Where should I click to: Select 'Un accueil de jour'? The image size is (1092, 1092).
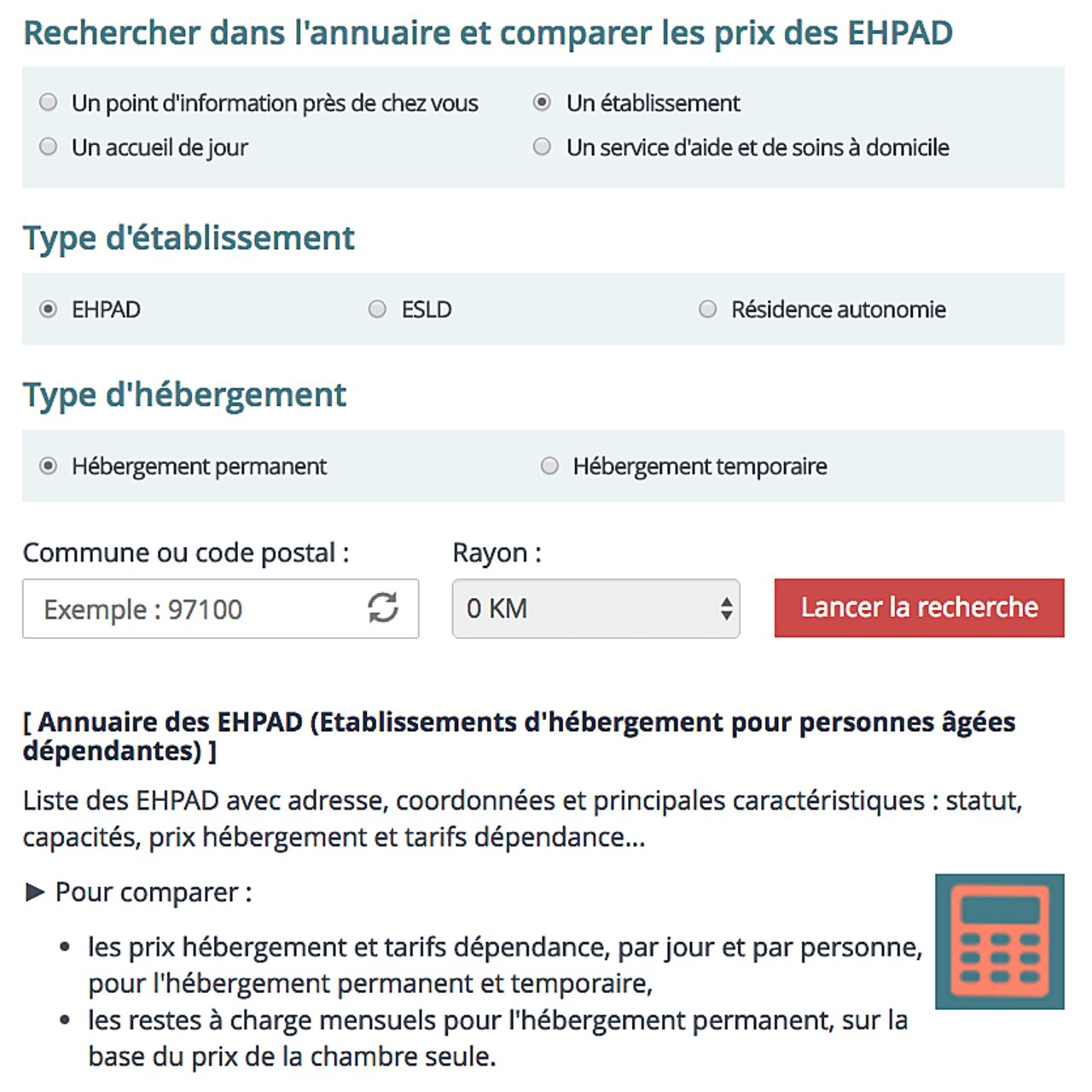tap(48, 146)
